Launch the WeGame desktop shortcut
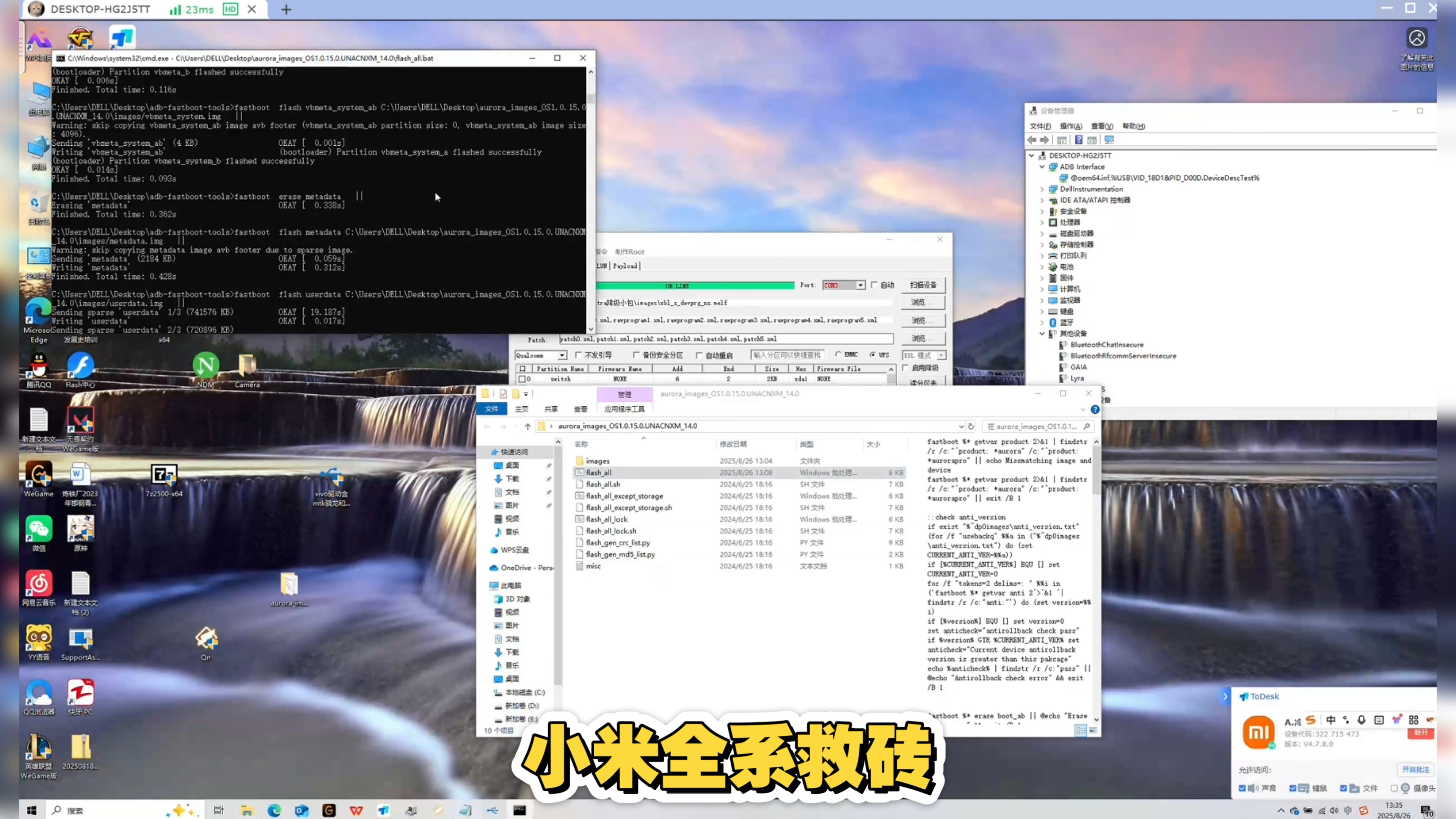The height and width of the screenshot is (819, 1456). tap(38, 479)
